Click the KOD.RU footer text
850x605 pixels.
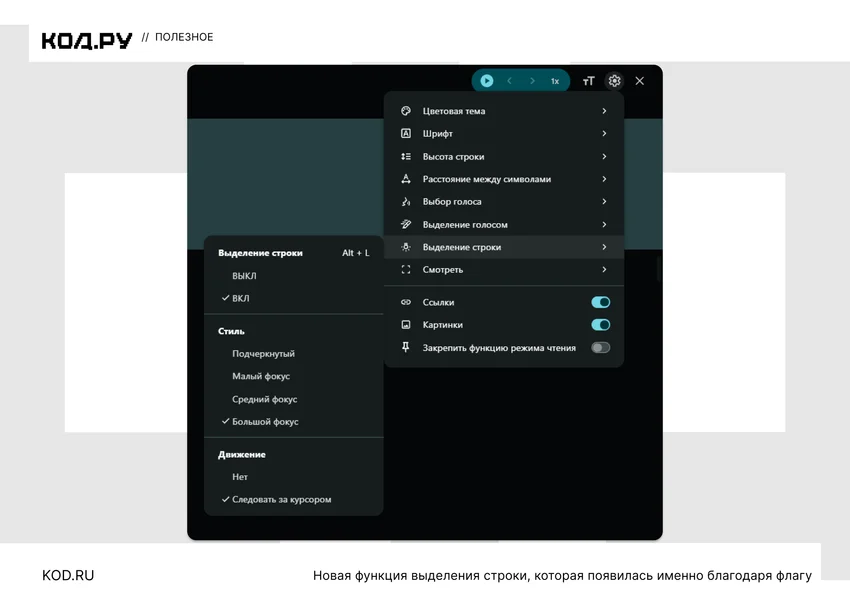68,575
